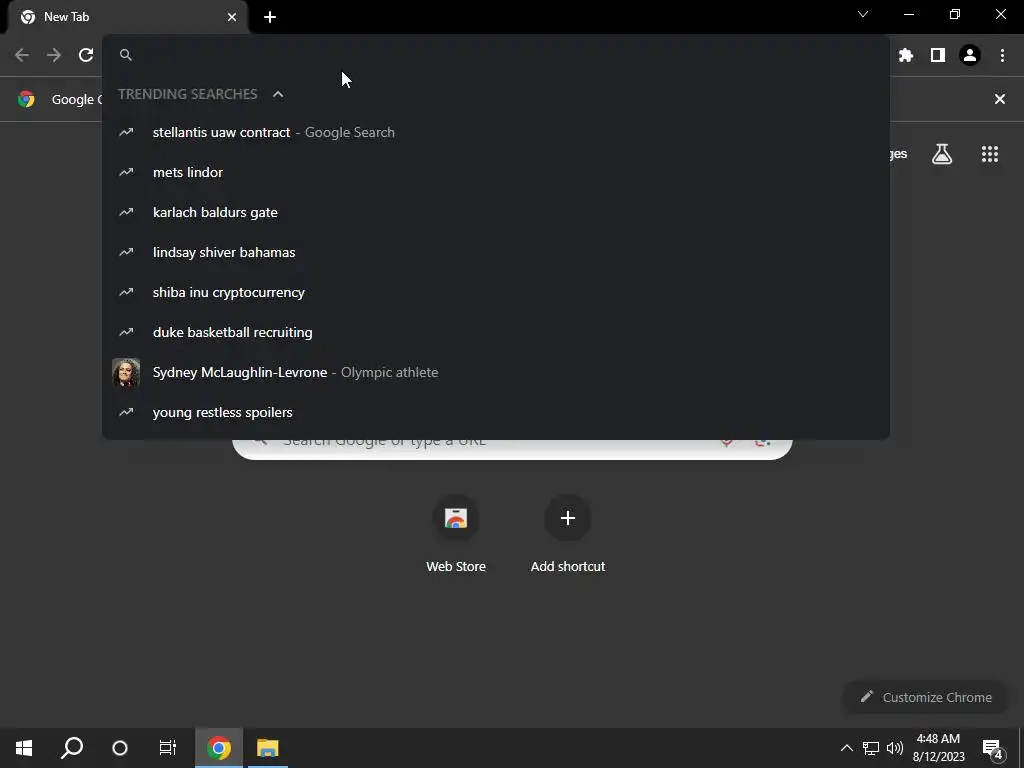Open the Google apps grid
This screenshot has width=1024, height=768.
(990, 154)
